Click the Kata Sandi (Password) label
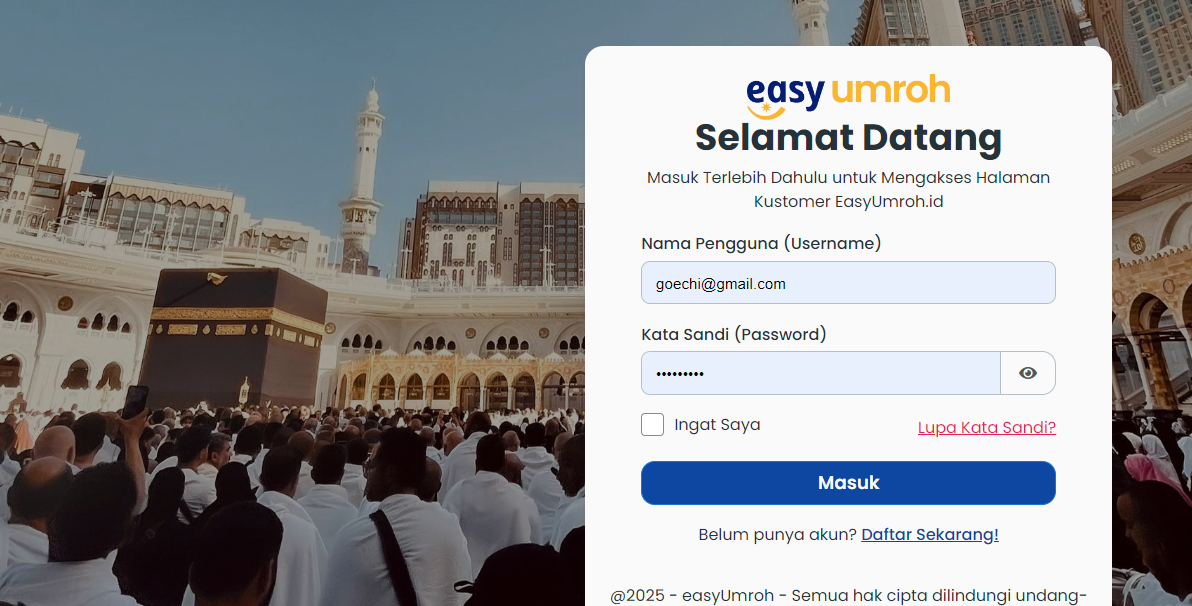The width and height of the screenshot is (1192, 606). [734, 335]
